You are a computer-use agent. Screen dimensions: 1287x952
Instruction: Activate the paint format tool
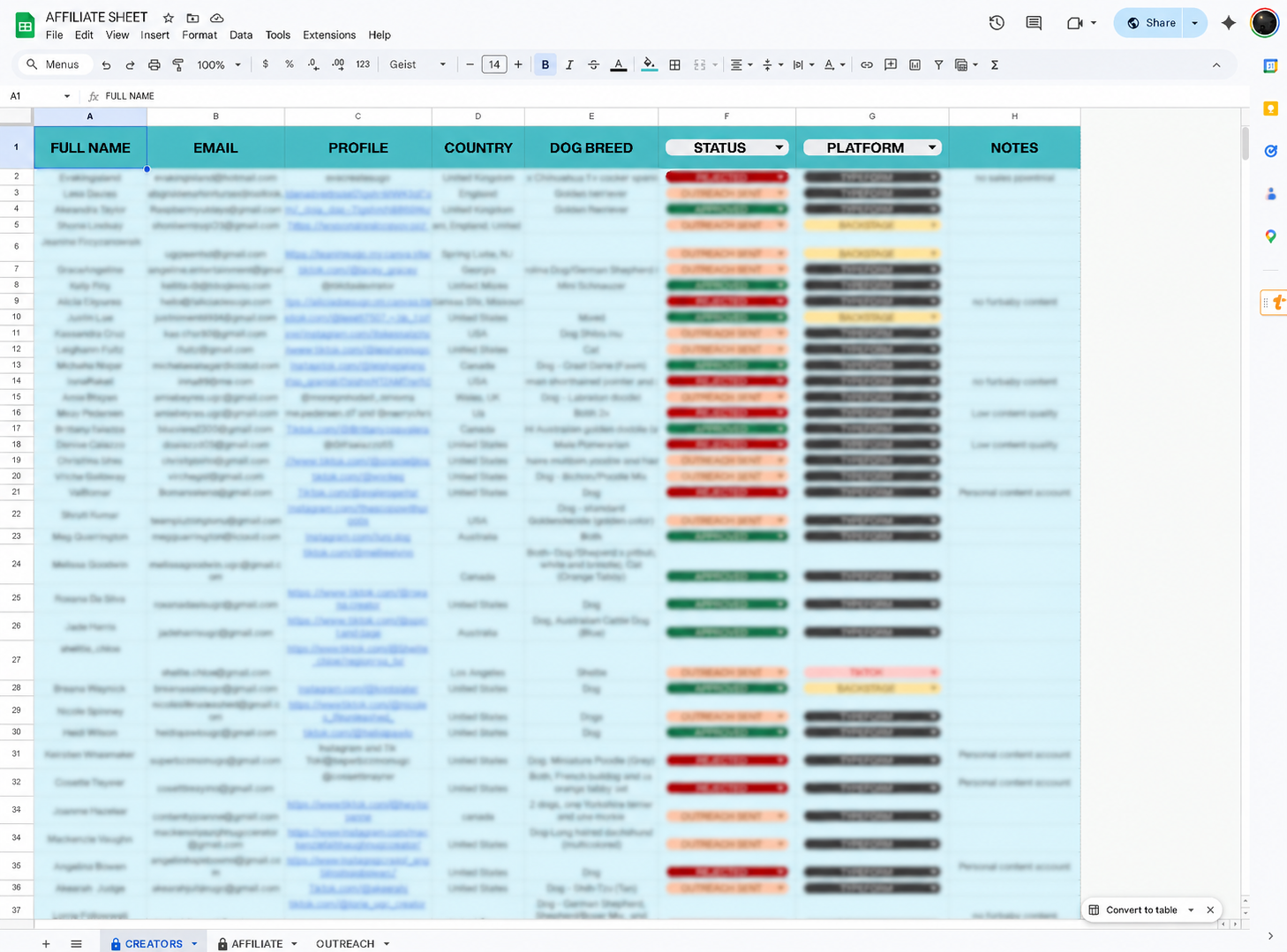pyautogui.click(x=178, y=64)
